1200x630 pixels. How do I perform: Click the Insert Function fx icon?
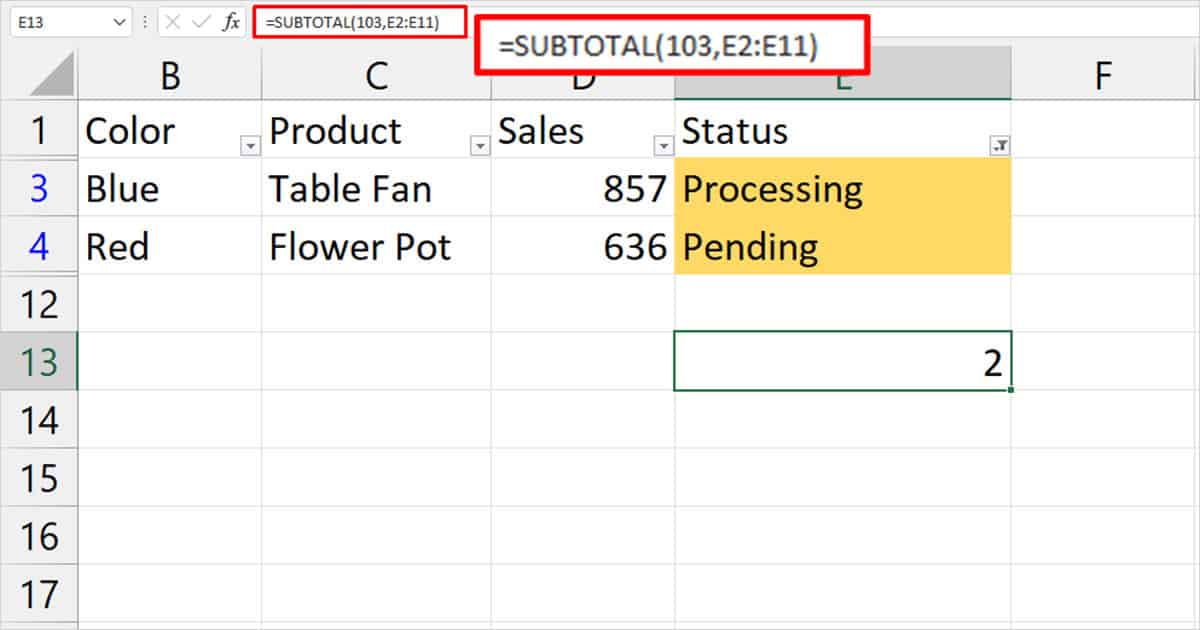pyautogui.click(x=231, y=21)
